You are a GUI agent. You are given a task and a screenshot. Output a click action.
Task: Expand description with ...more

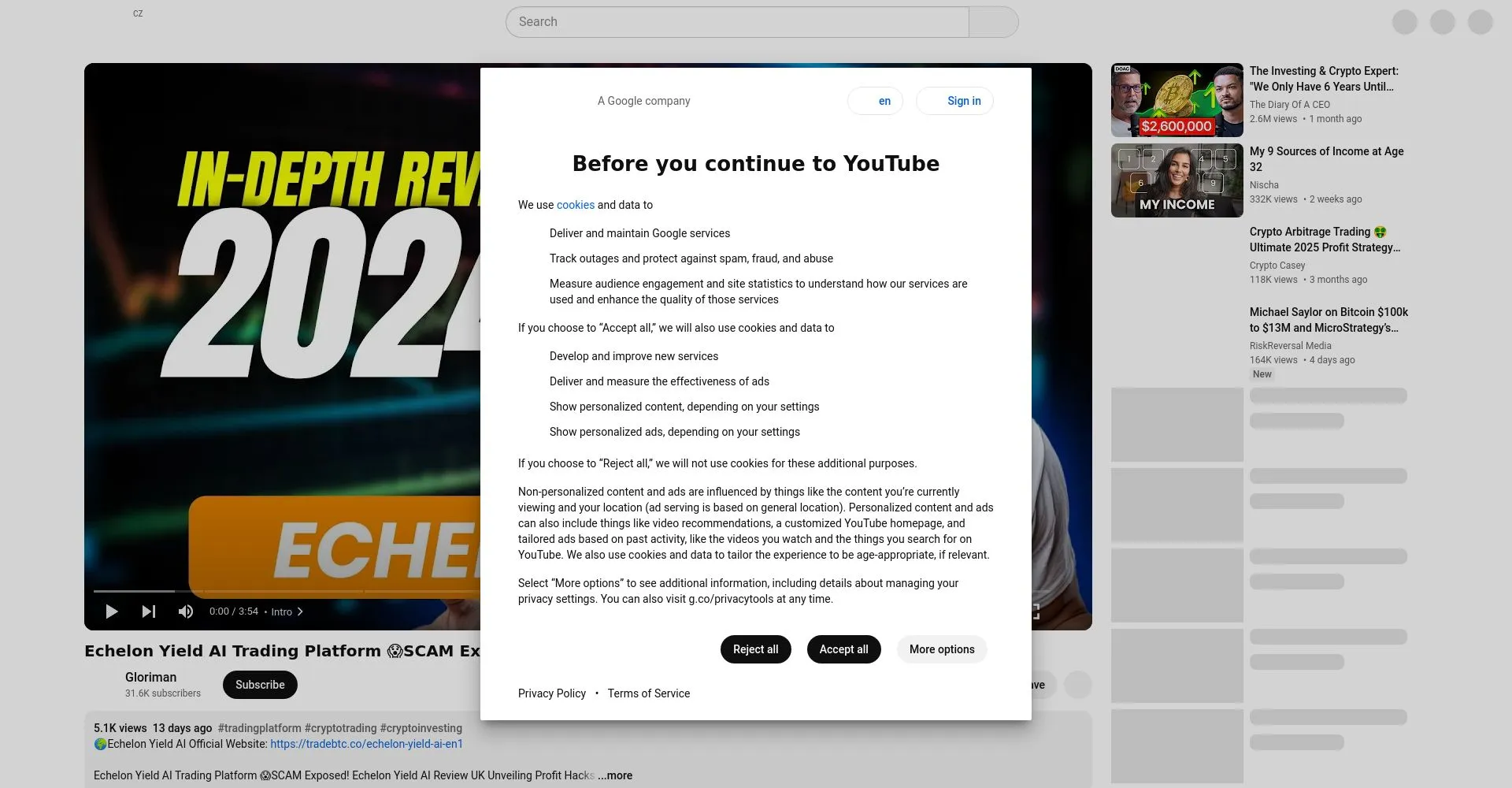point(614,775)
